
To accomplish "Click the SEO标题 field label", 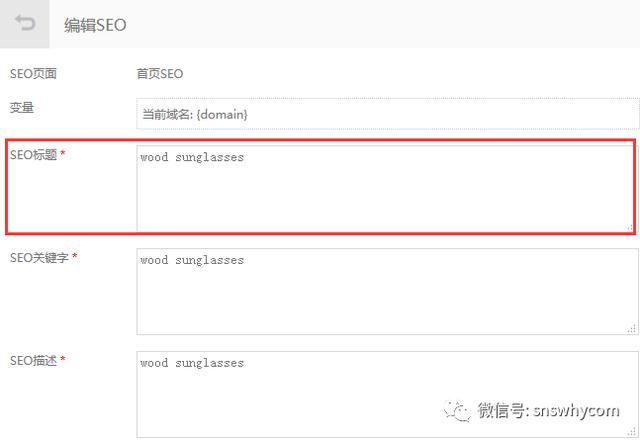I will [x=33, y=155].
